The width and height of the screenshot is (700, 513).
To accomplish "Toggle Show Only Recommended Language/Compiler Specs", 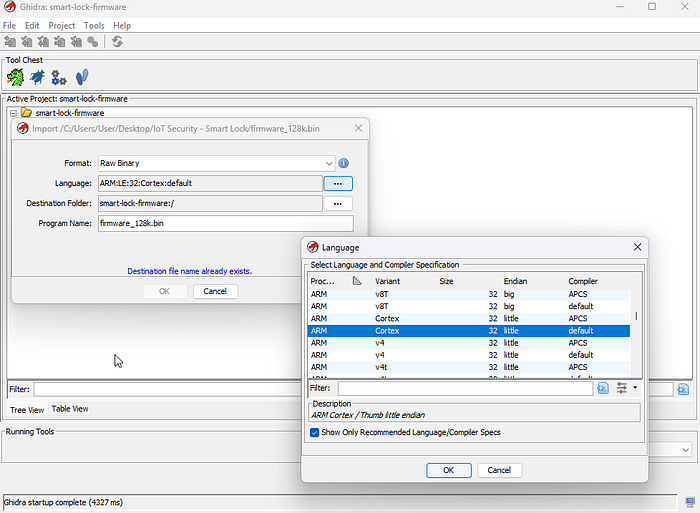I will tap(314, 433).
